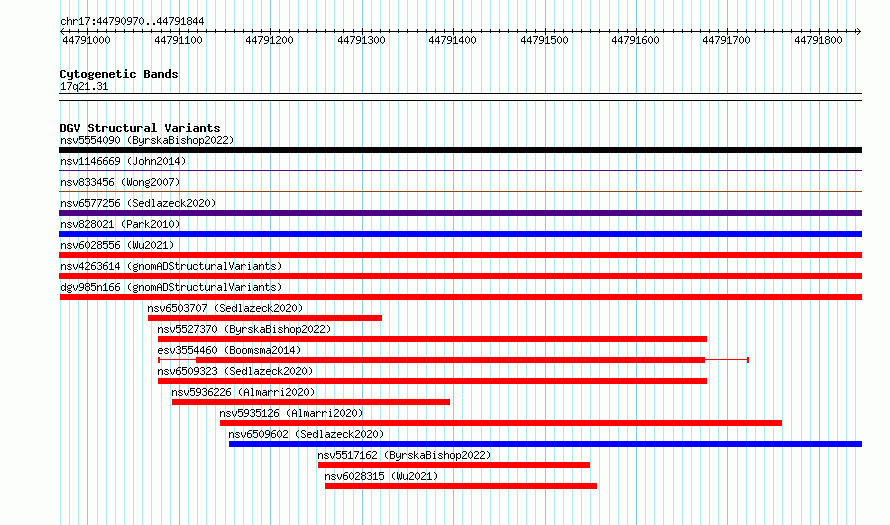Image resolution: width=890 pixels, height=525 pixels.
Task: Click the nsv828021 (Park2010) label
Action: pyautogui.click(x=120, y=224)
